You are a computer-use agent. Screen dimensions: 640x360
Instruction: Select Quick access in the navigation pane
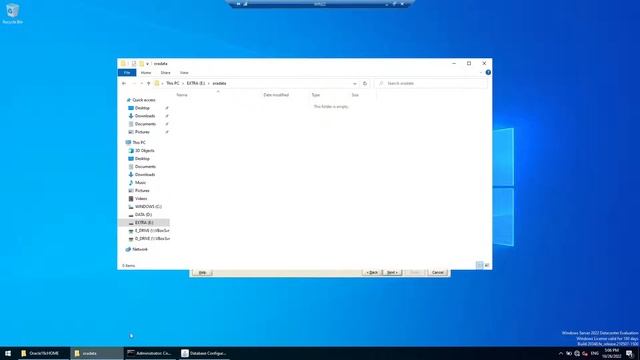pos(143,100)
